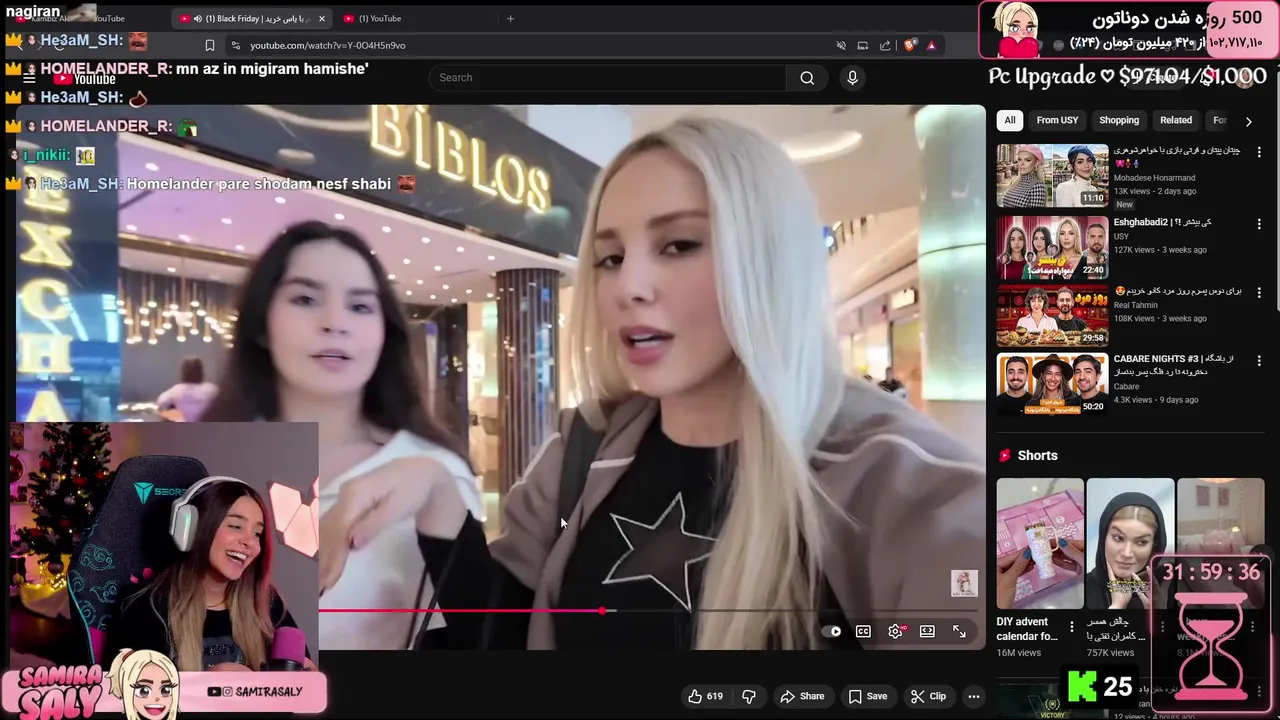The width and height of the screenshot is (1280, 720).
Task: Click the Shorts section heading
Action: [1037, 455]
